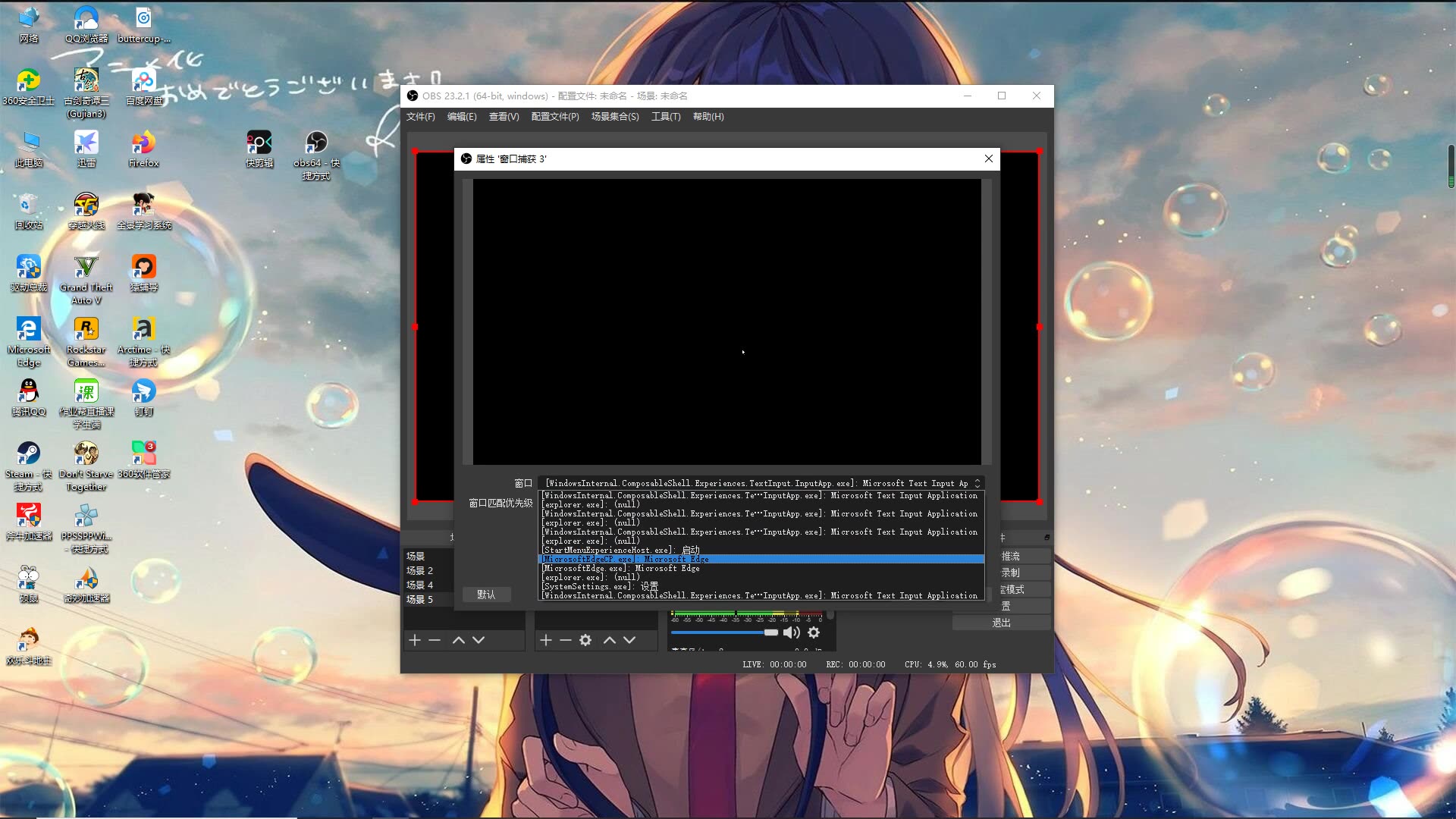Open the 此电脑 desktop icon
This screenshot has height=819, width=1456.
coord(29,149)
